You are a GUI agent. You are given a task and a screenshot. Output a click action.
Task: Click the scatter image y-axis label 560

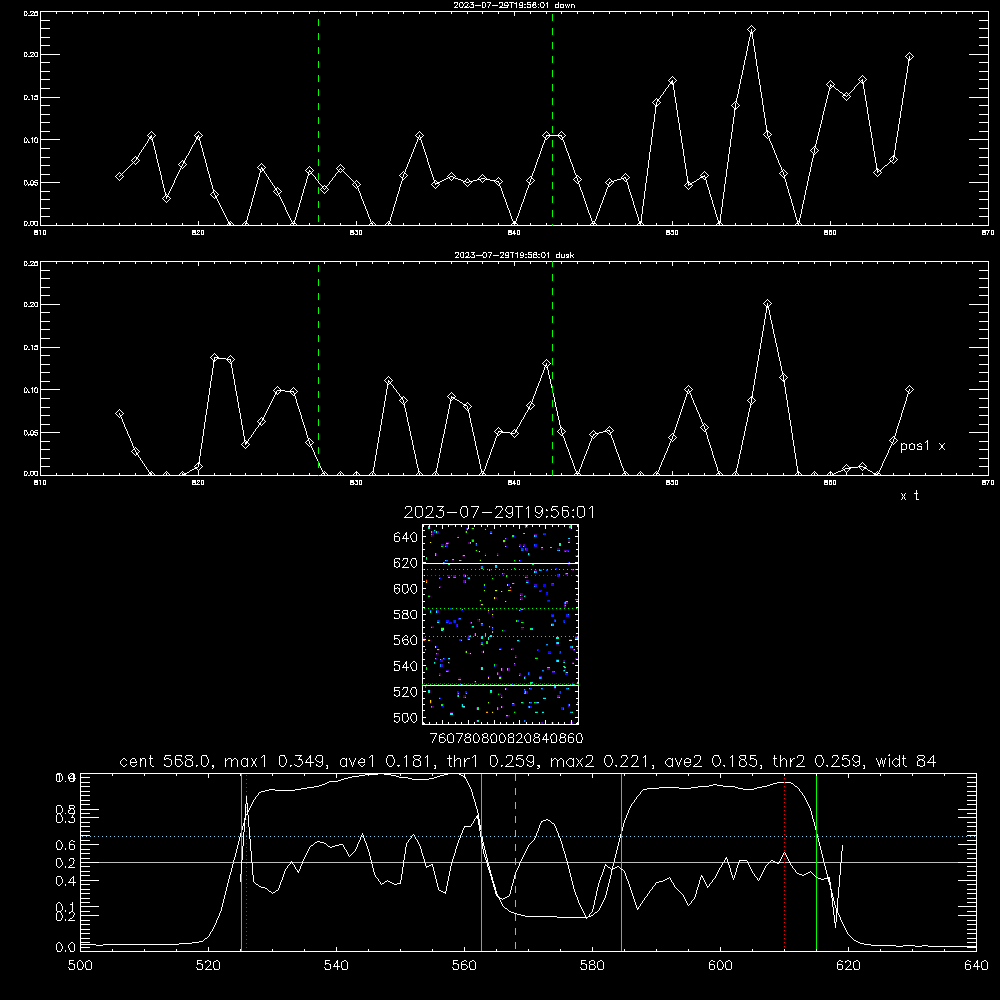pos(406,640)
